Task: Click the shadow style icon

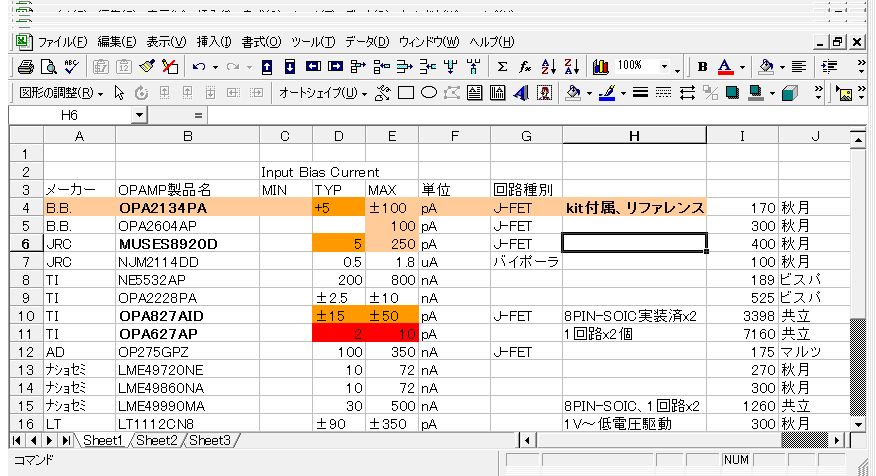Action: click(732, 93)
